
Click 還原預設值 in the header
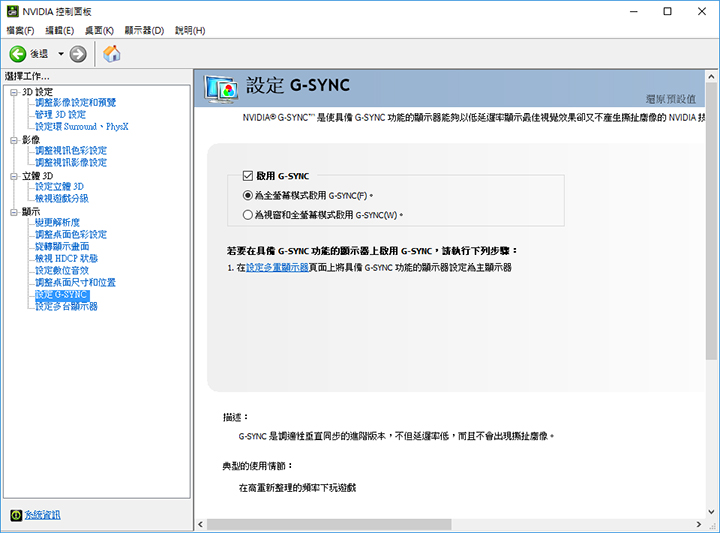670,99
